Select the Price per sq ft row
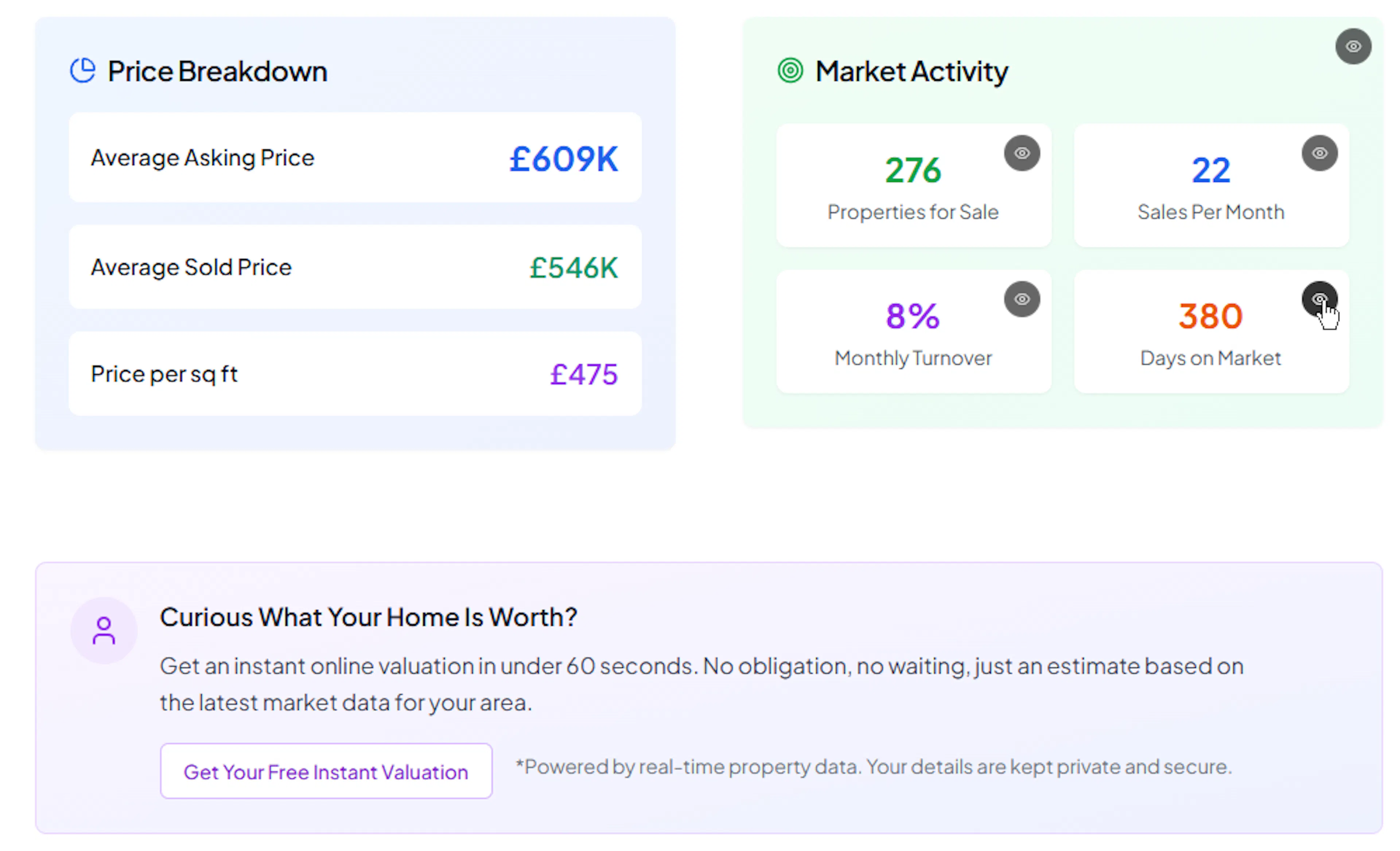Screen dimensions: 1400x851 tap(355, 374)
